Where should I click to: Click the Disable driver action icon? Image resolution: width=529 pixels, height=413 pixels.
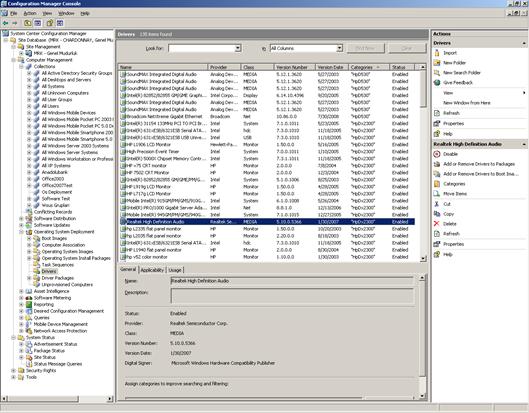[x=437, y=154]
